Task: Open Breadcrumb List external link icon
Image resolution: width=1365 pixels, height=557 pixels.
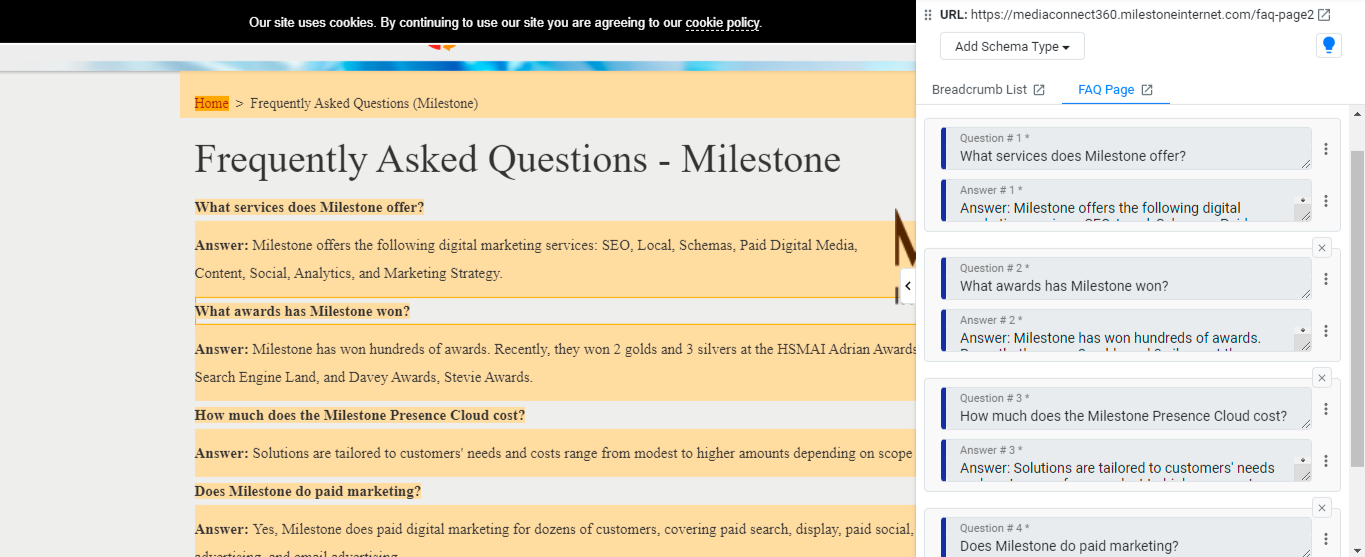Action: point(1039,90)
